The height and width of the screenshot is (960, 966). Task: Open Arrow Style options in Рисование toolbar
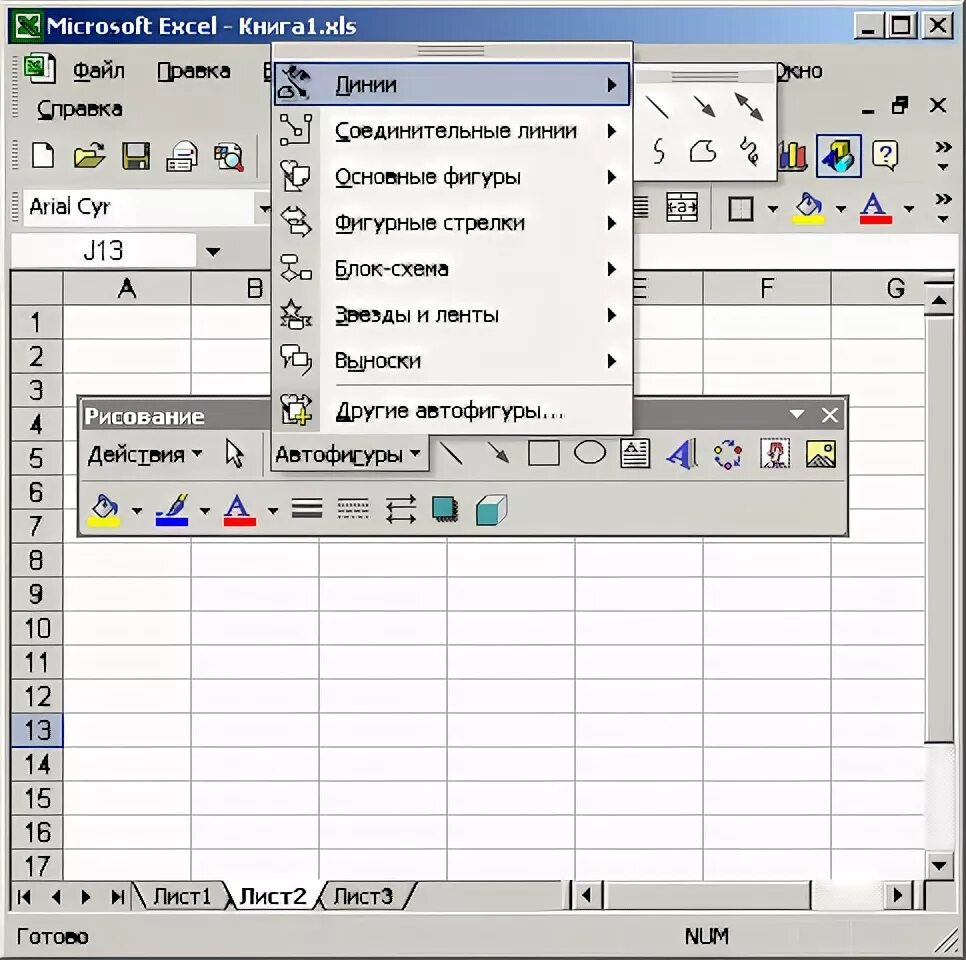400,510
